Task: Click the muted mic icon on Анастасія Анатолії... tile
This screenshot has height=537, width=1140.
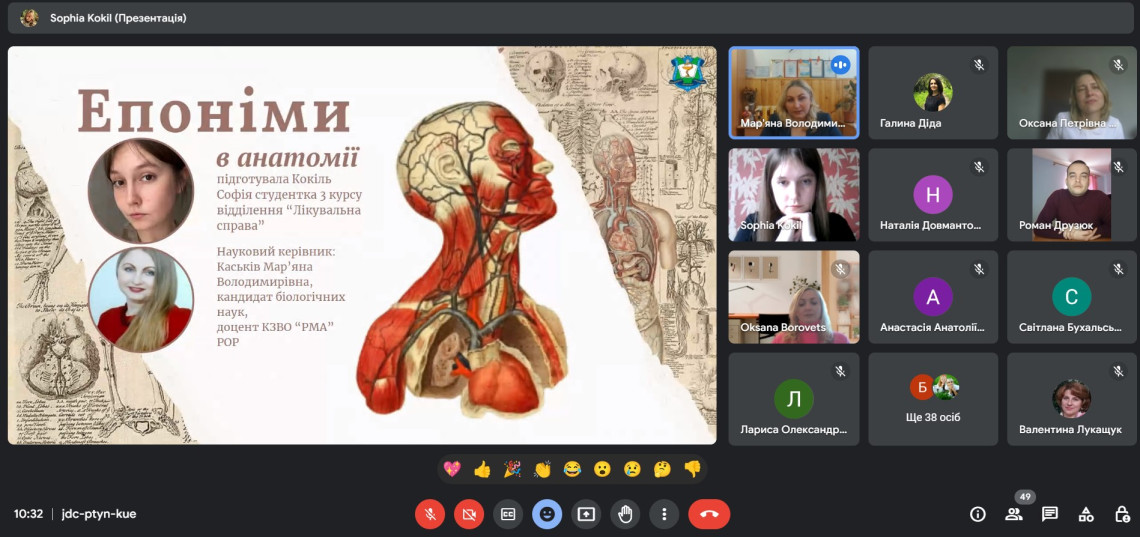Action: click(x=979, y=270)
